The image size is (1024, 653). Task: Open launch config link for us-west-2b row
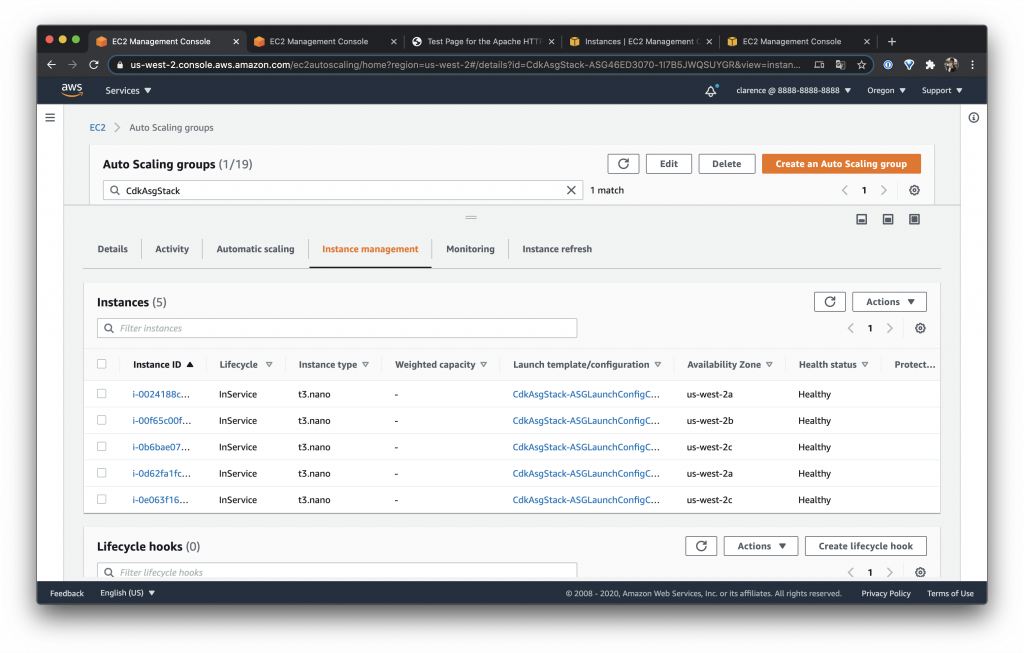click(586, 421)
